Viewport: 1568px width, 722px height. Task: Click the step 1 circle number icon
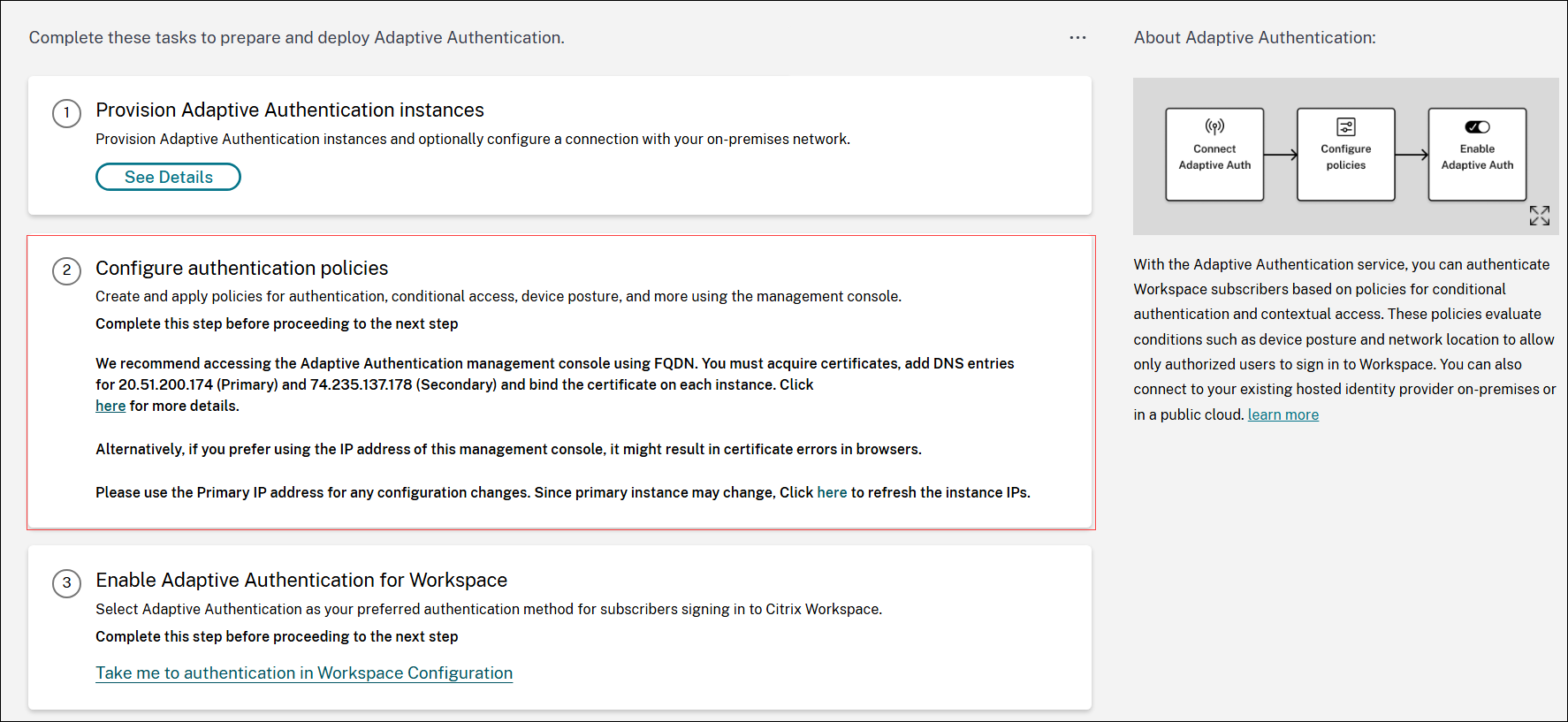(66, 113)
